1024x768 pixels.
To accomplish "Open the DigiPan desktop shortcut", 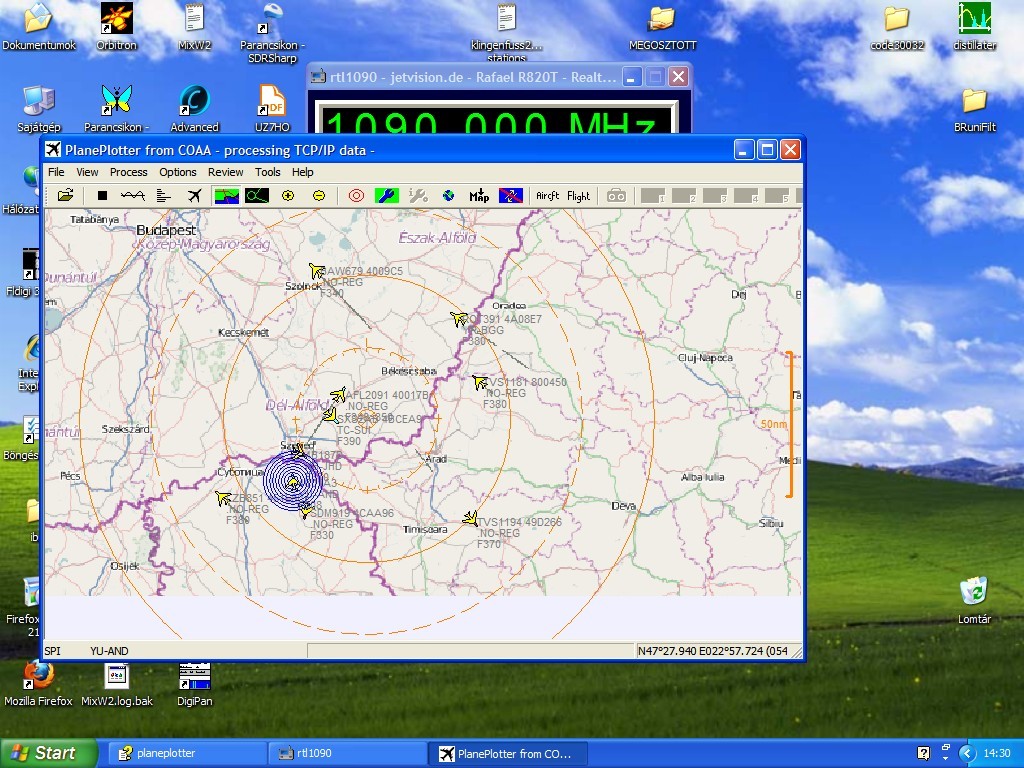I will [x=195, y=684].
